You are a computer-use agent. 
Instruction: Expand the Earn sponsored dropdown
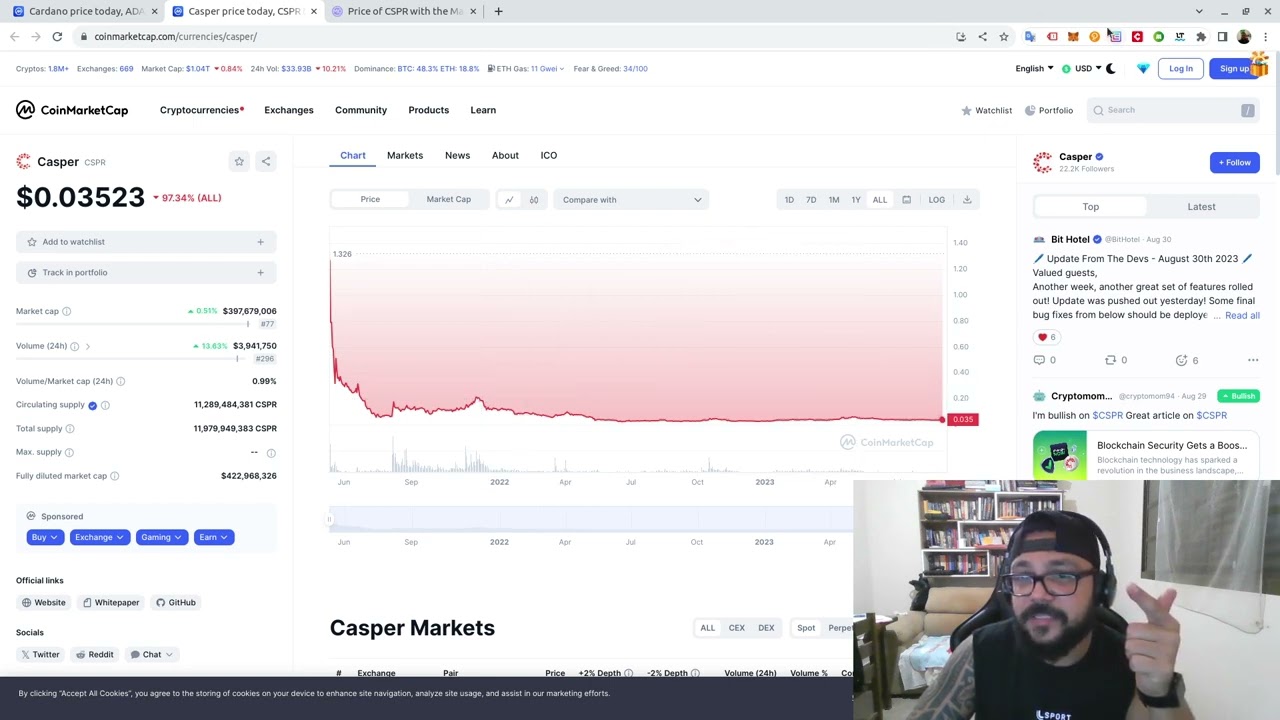tap(213, 537)
